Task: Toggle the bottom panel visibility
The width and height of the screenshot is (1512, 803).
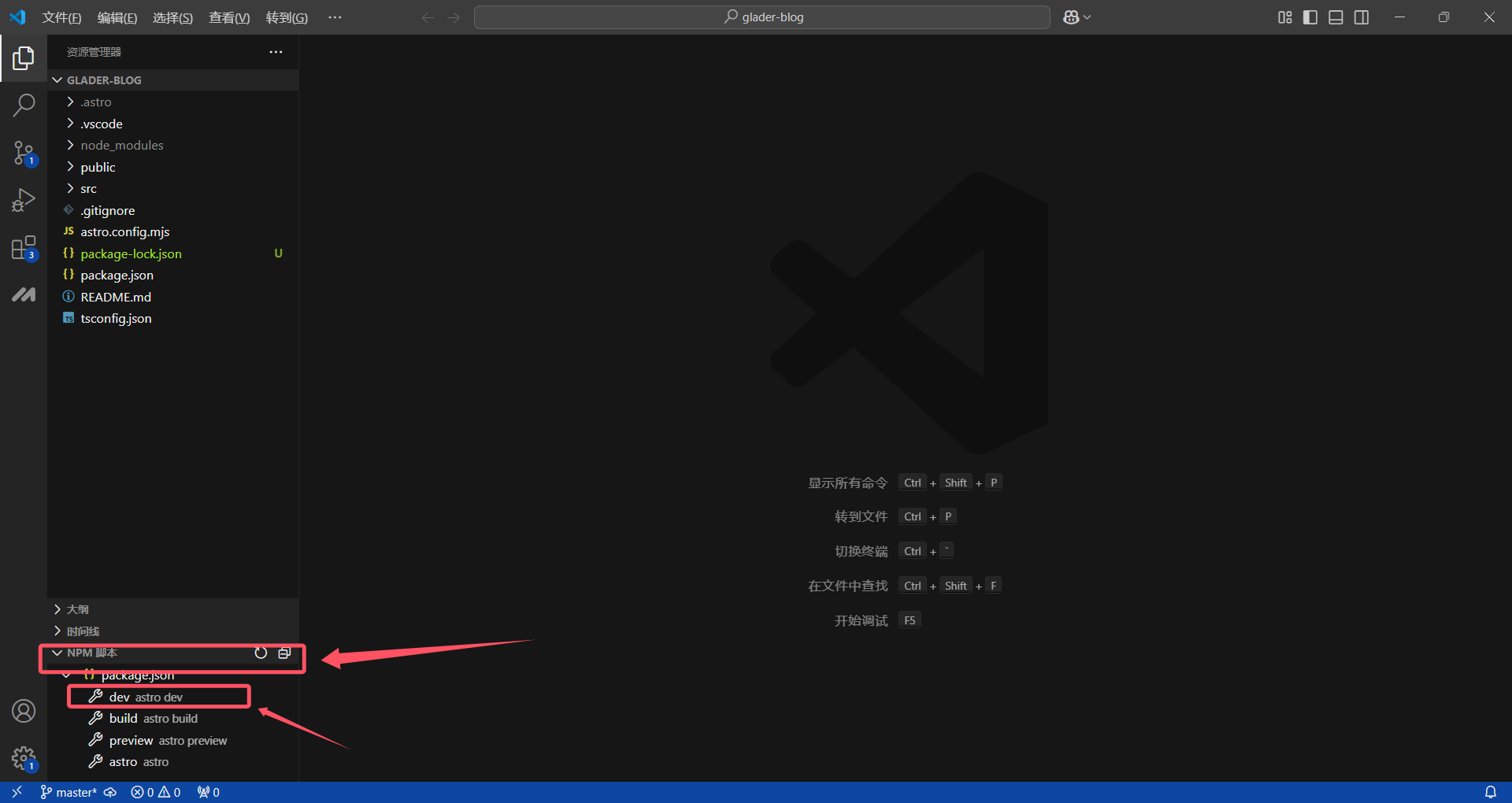Action: [x=1336, y=17]
